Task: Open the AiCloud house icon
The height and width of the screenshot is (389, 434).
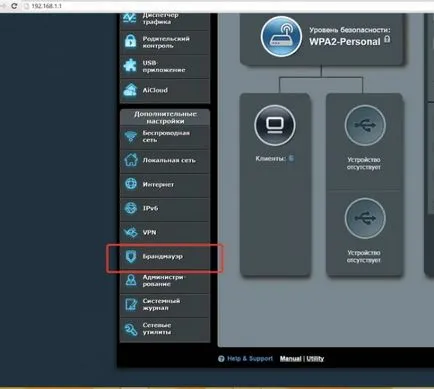Action: tap(130, 90)
